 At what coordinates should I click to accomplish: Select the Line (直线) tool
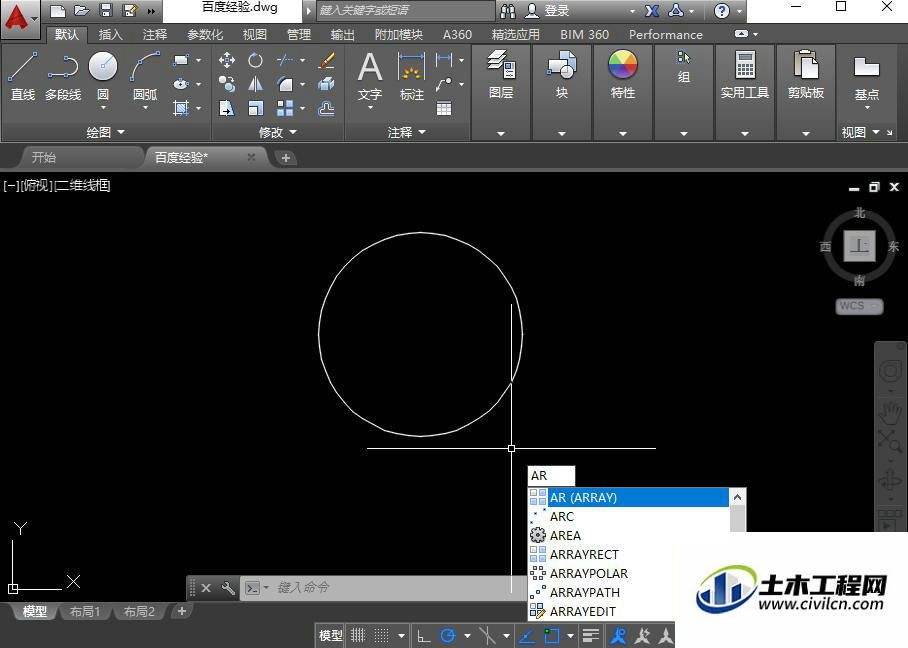point(23,75)
